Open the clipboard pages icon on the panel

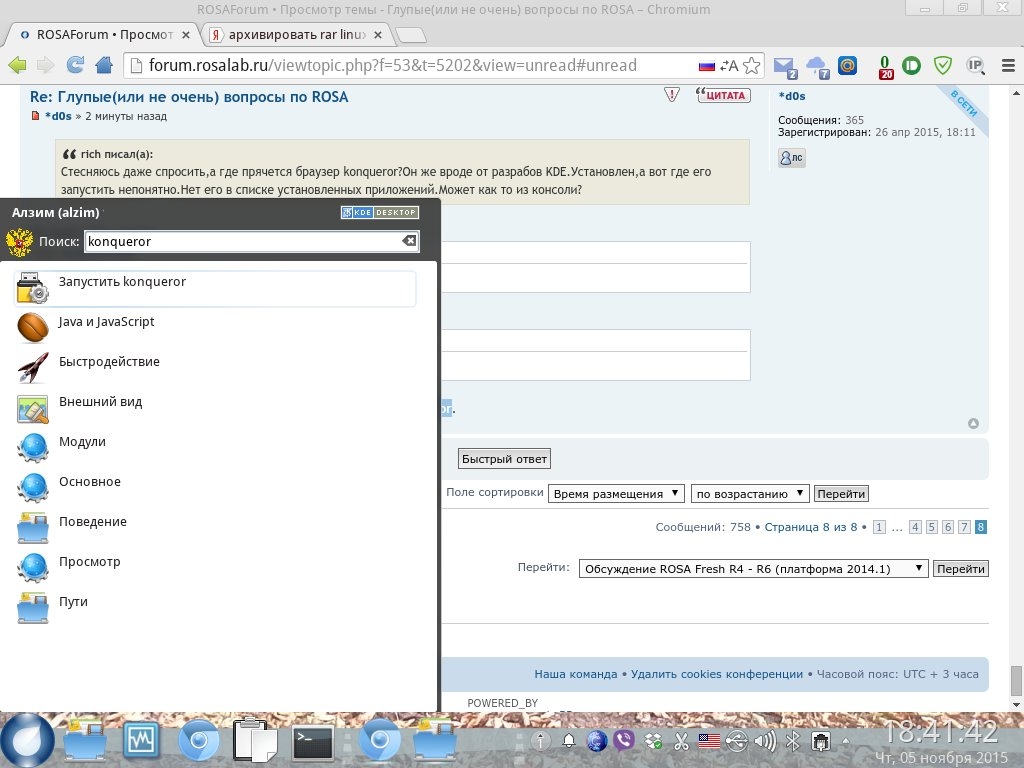point(255,740)
